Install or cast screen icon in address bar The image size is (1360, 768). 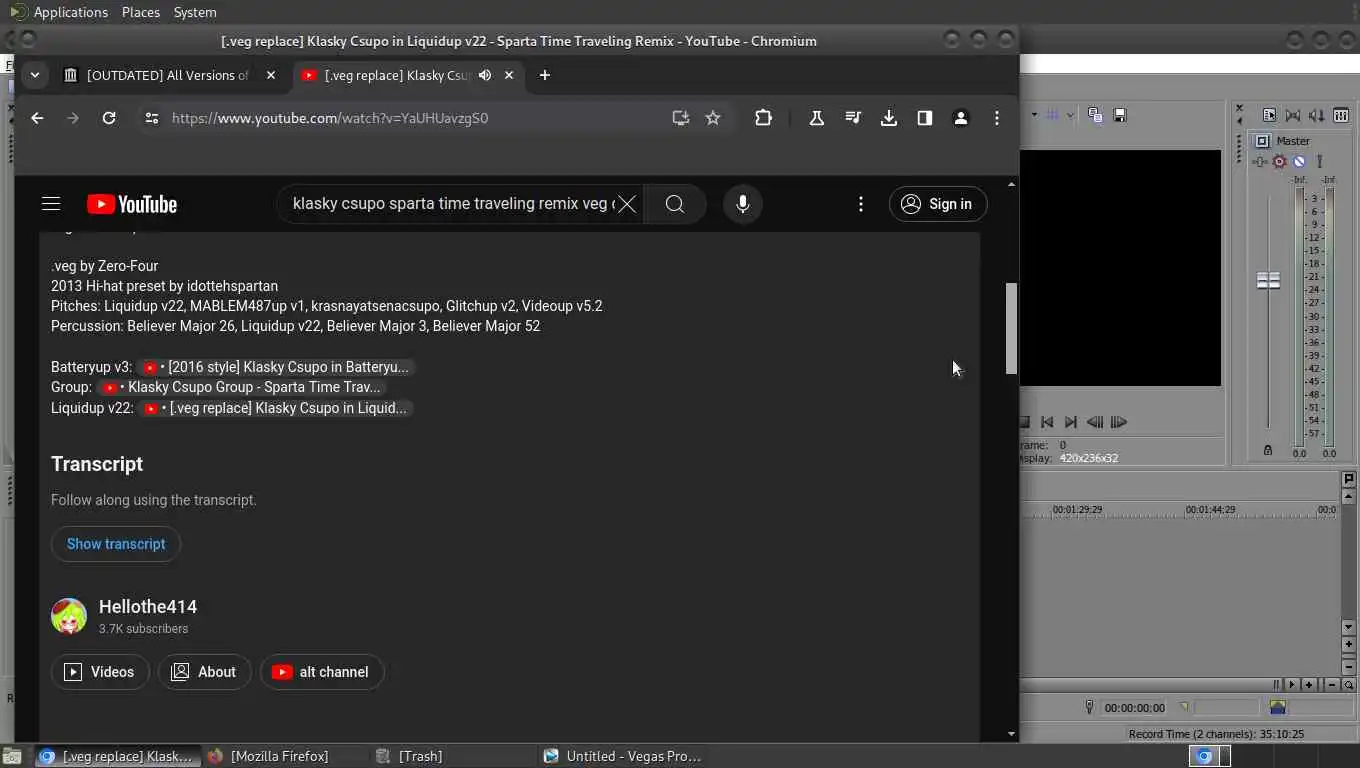pos(681,118)
